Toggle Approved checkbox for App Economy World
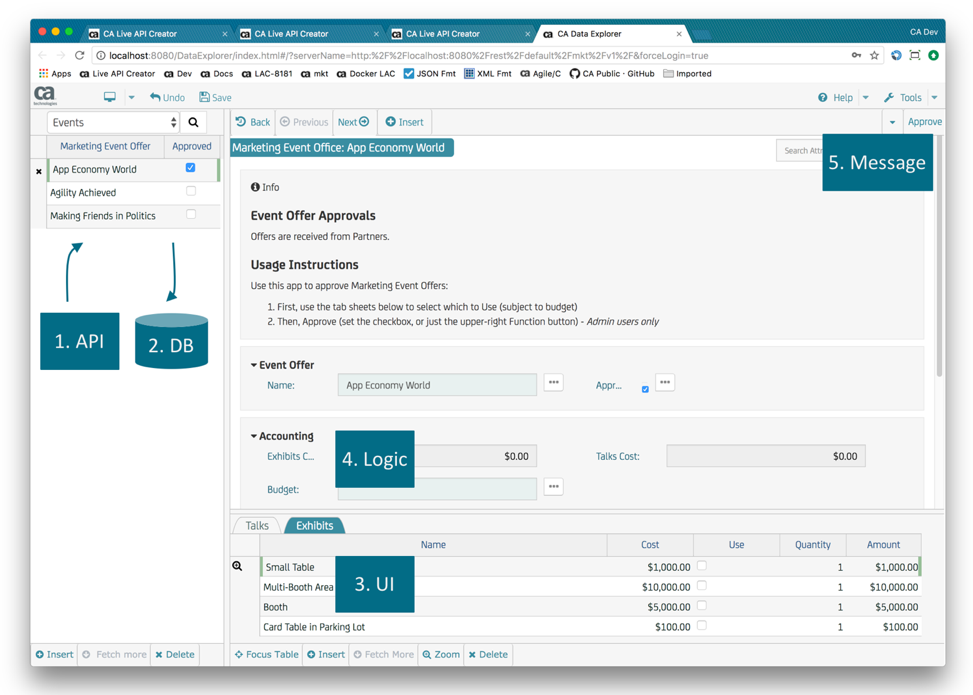973x695 pixels. (x=191, y=168)
